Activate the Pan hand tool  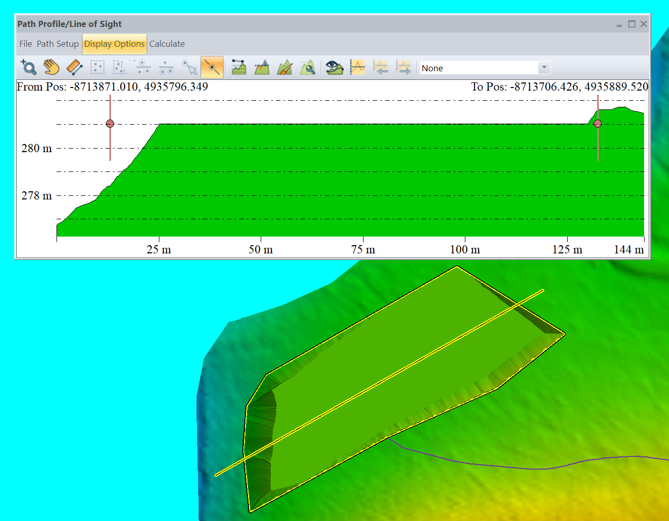(51, 67)
